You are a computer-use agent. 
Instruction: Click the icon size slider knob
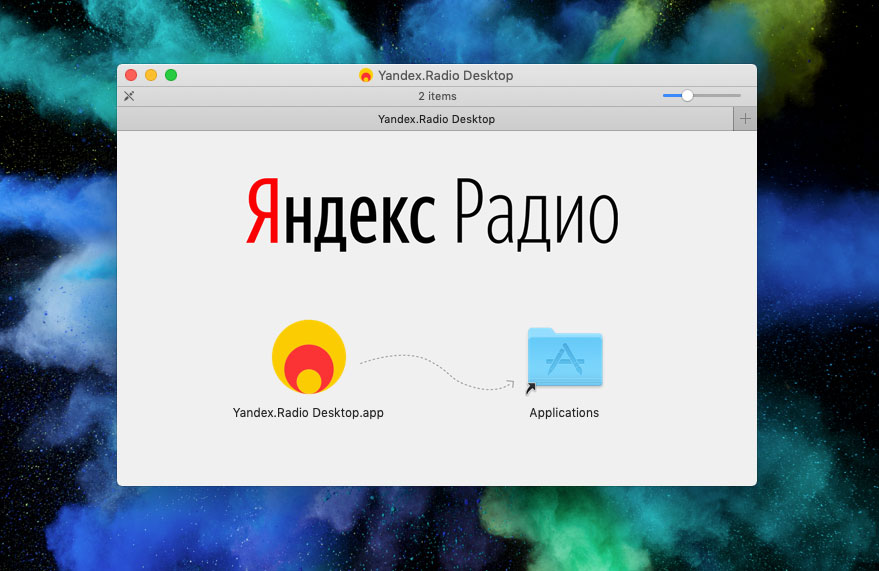point(687,96)
